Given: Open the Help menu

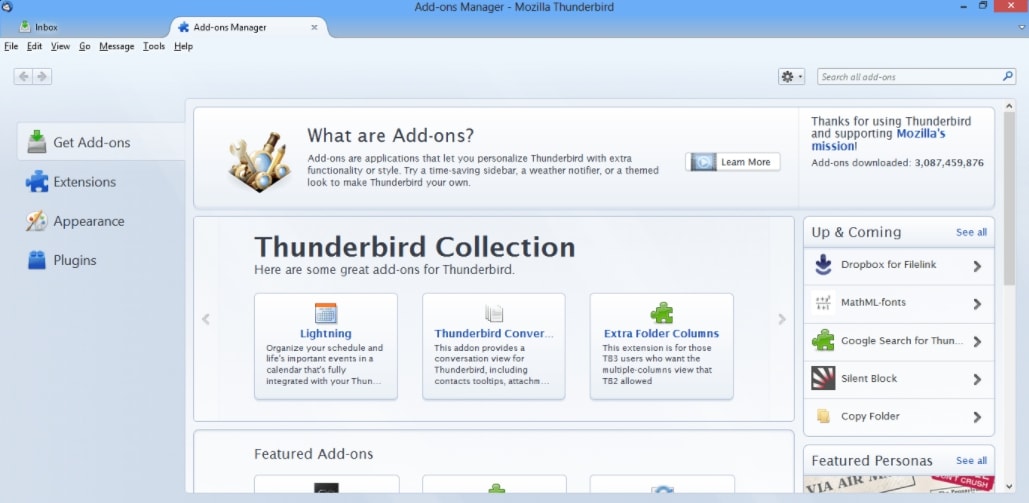Looking at the screenshot, I should coord(183,46).
